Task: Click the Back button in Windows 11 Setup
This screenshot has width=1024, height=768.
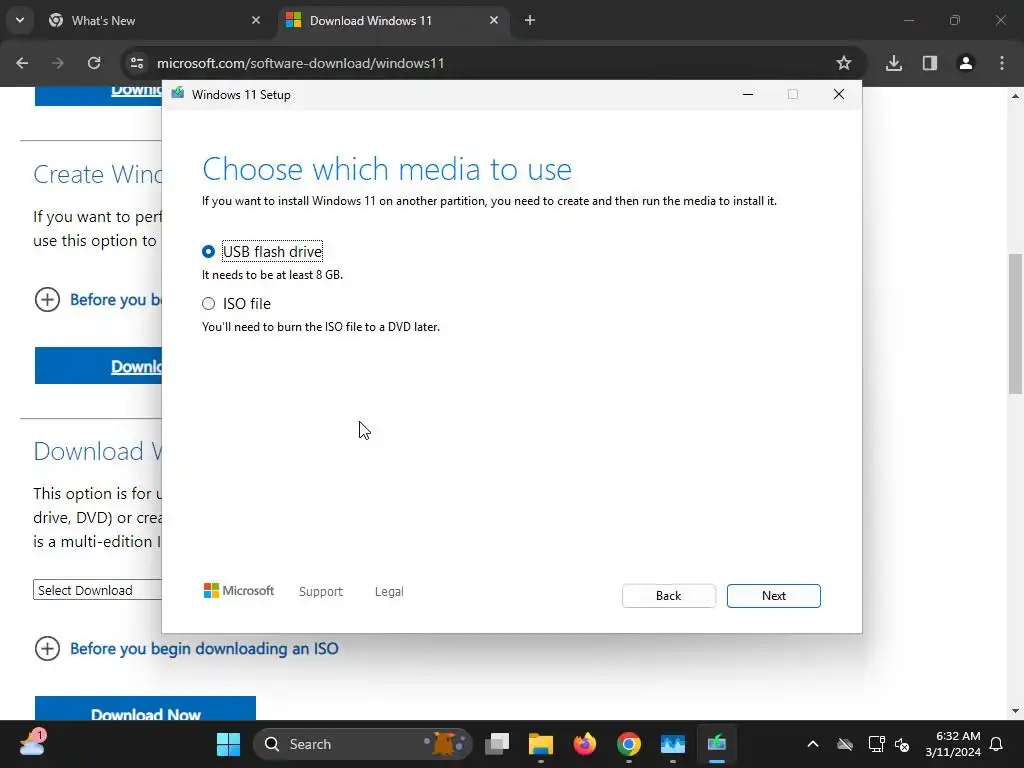Action: (668, 596)
